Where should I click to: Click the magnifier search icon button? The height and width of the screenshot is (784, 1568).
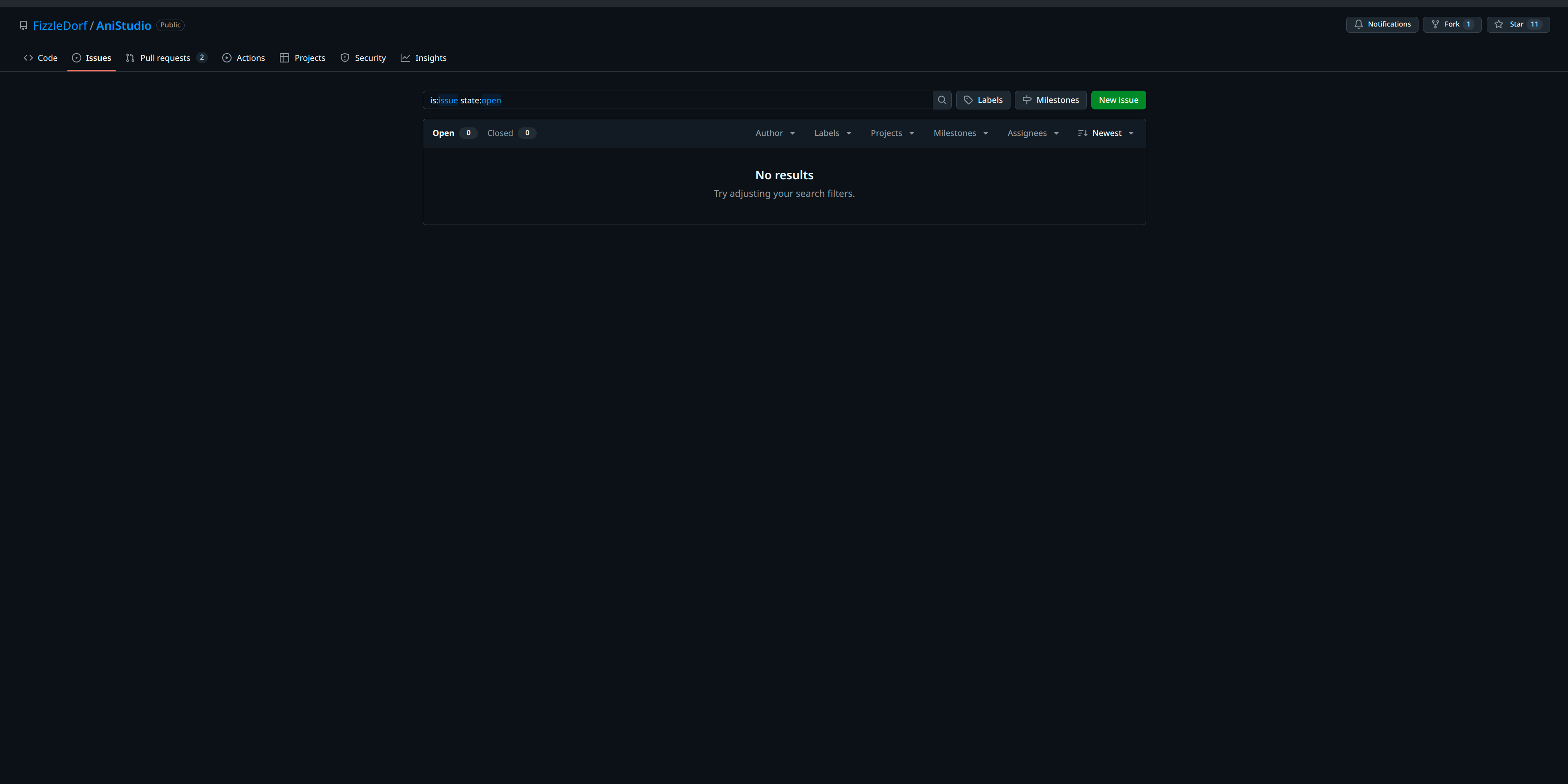941,100
